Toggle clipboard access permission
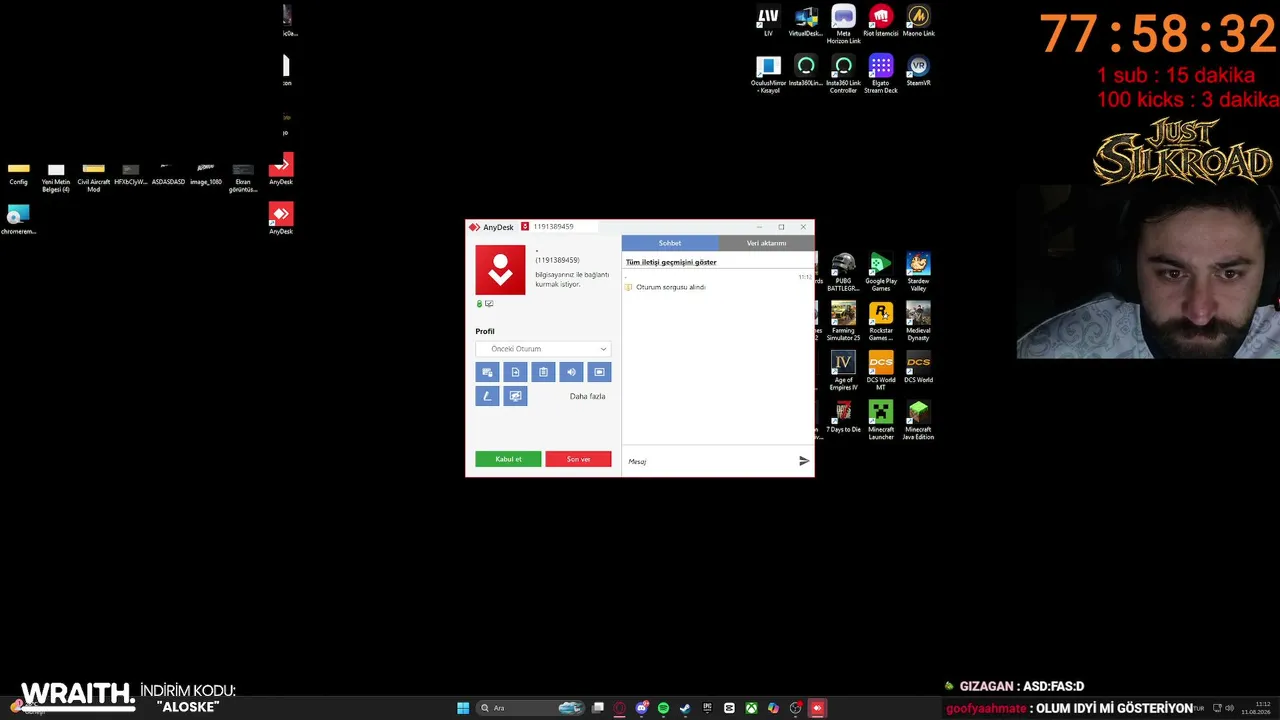The width and height of the screenshot is (1280, 720). click(543, 372)
